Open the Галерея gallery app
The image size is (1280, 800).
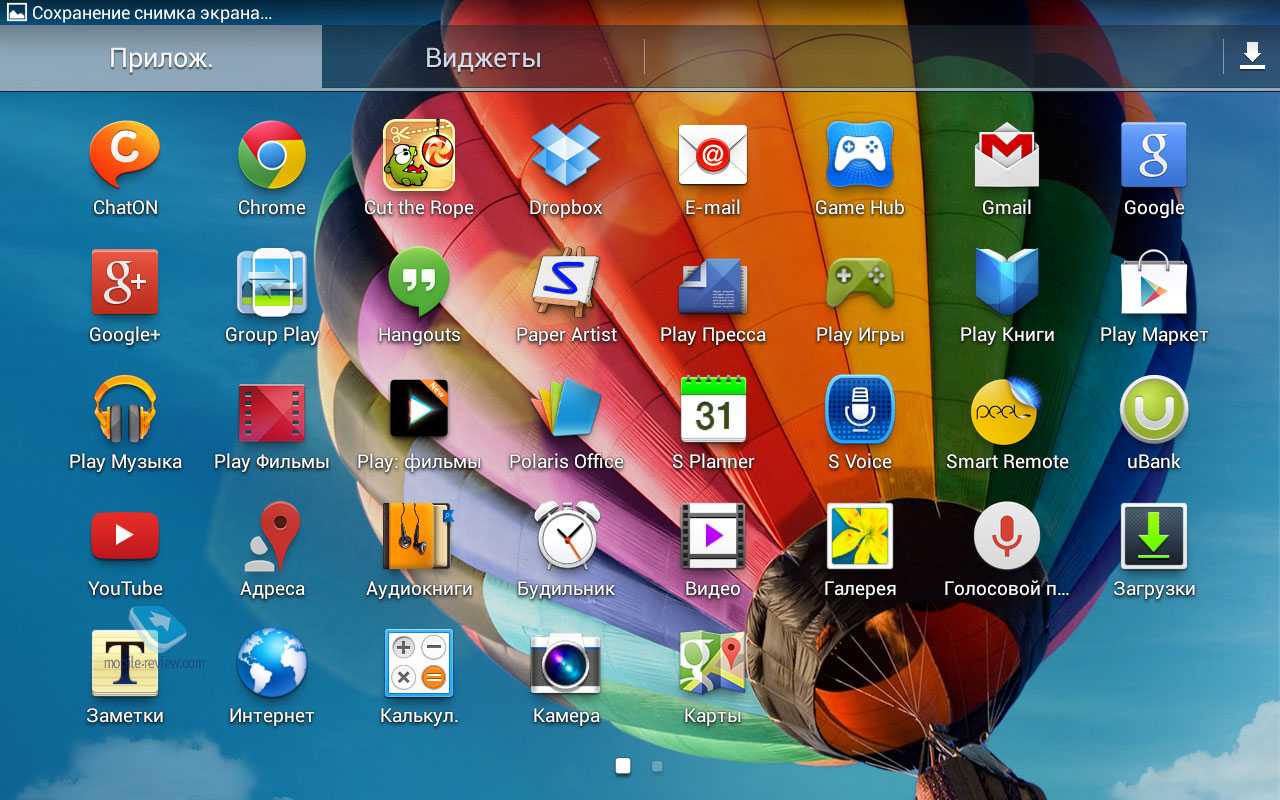pos(860,536)
